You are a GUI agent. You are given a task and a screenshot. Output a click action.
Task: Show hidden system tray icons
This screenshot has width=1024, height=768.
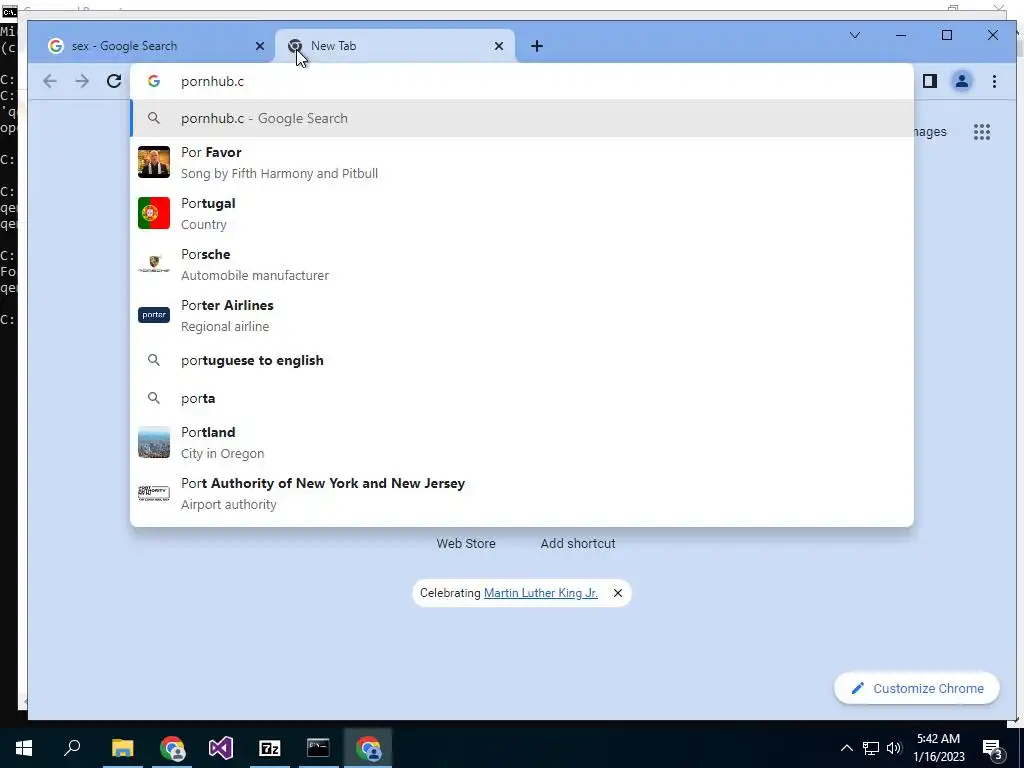846,748
